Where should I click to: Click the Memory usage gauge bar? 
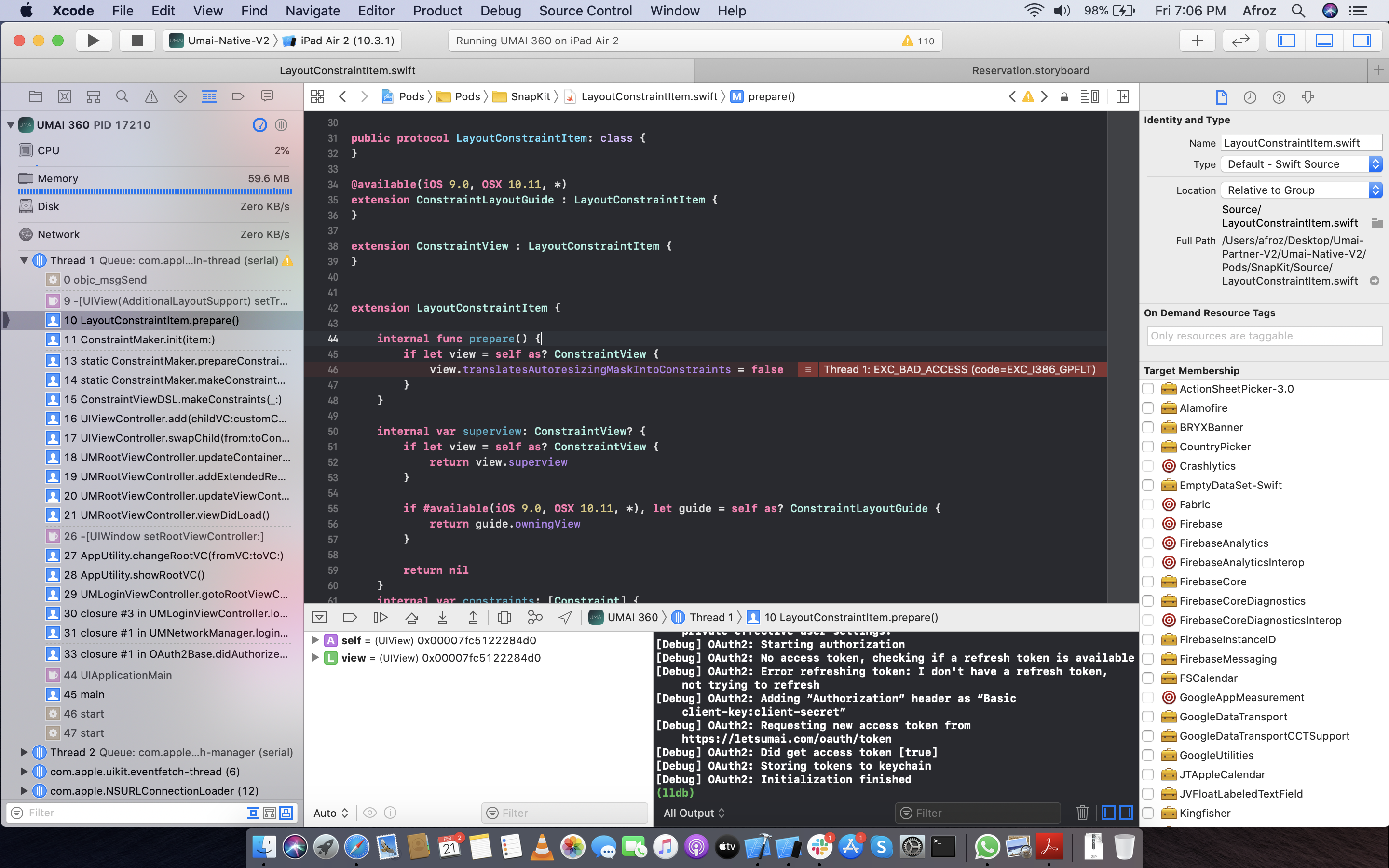click(155, 191)
